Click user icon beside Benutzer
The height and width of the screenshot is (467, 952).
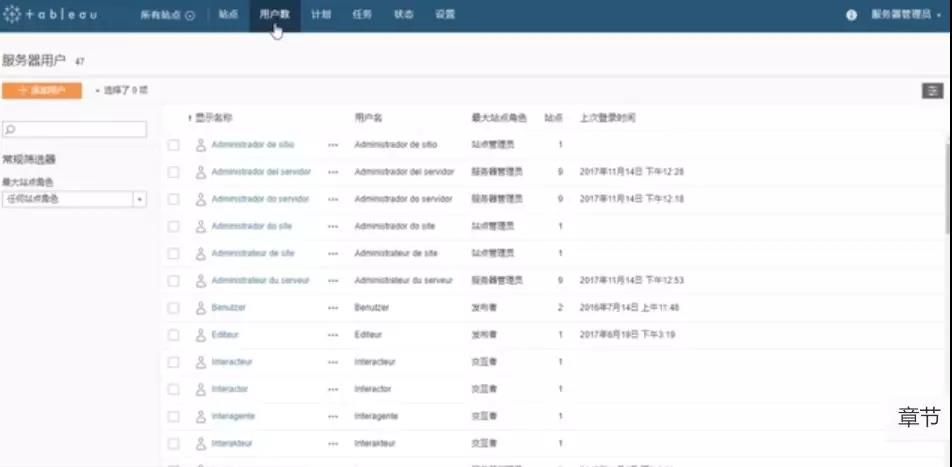pos(200,307)
